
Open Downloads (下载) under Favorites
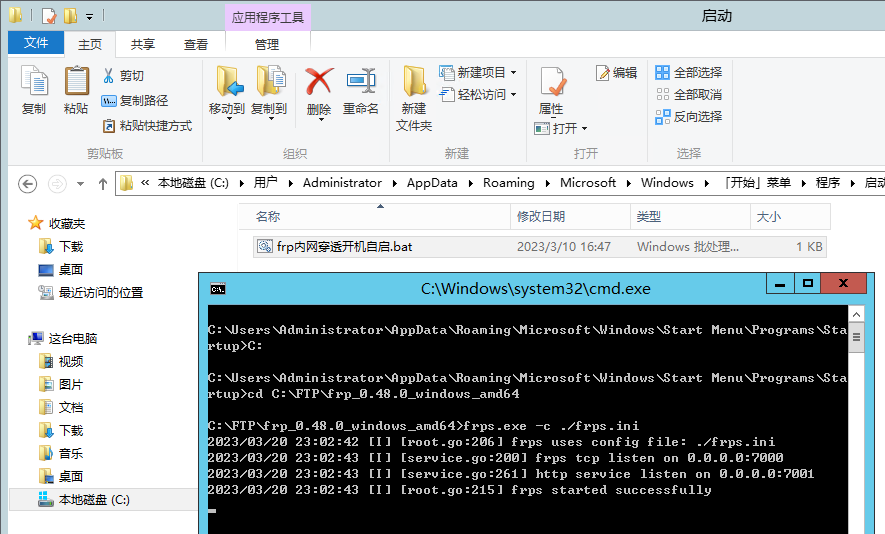[62, 247]
